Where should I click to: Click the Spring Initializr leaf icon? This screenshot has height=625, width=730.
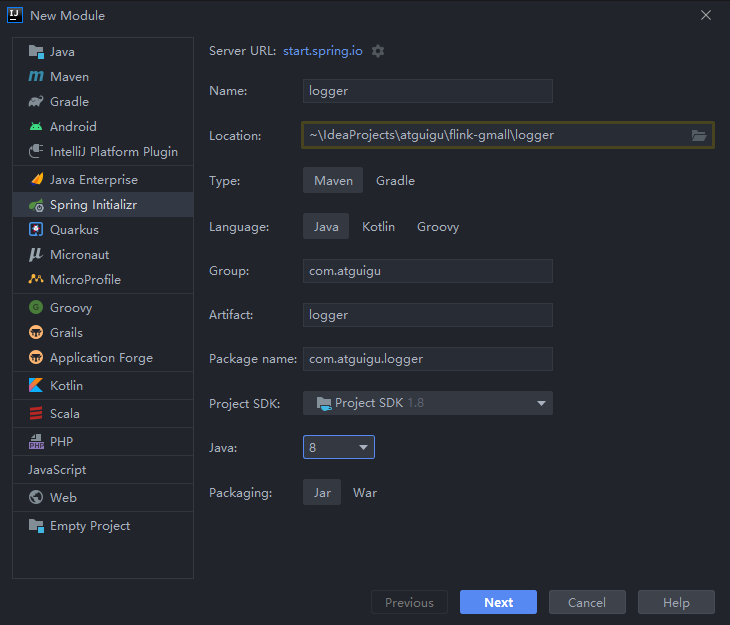pos(36,205)
